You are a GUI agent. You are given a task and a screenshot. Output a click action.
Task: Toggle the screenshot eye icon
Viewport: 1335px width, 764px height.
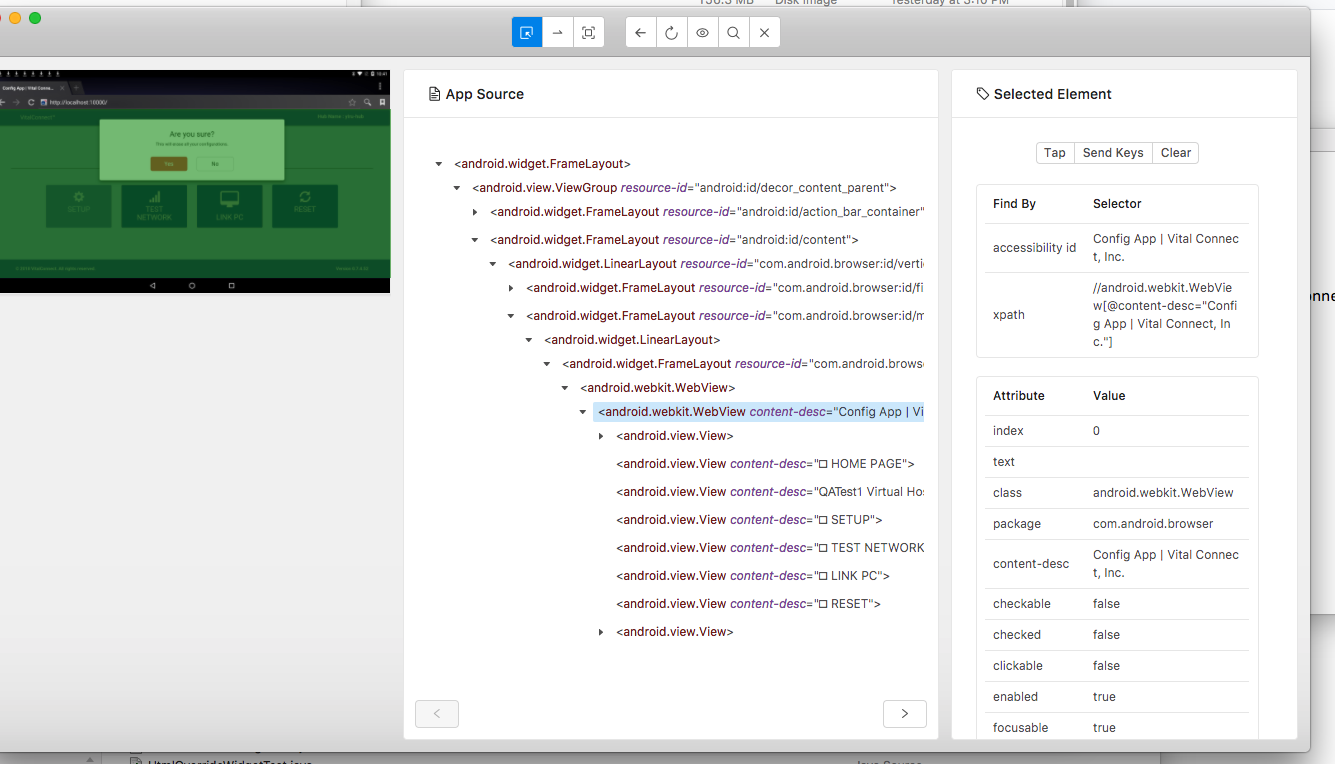point(702,31)
